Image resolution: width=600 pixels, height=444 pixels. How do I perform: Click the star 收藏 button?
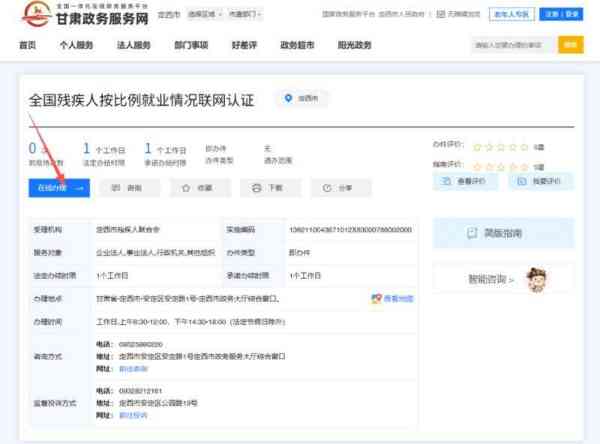[200, 188]
